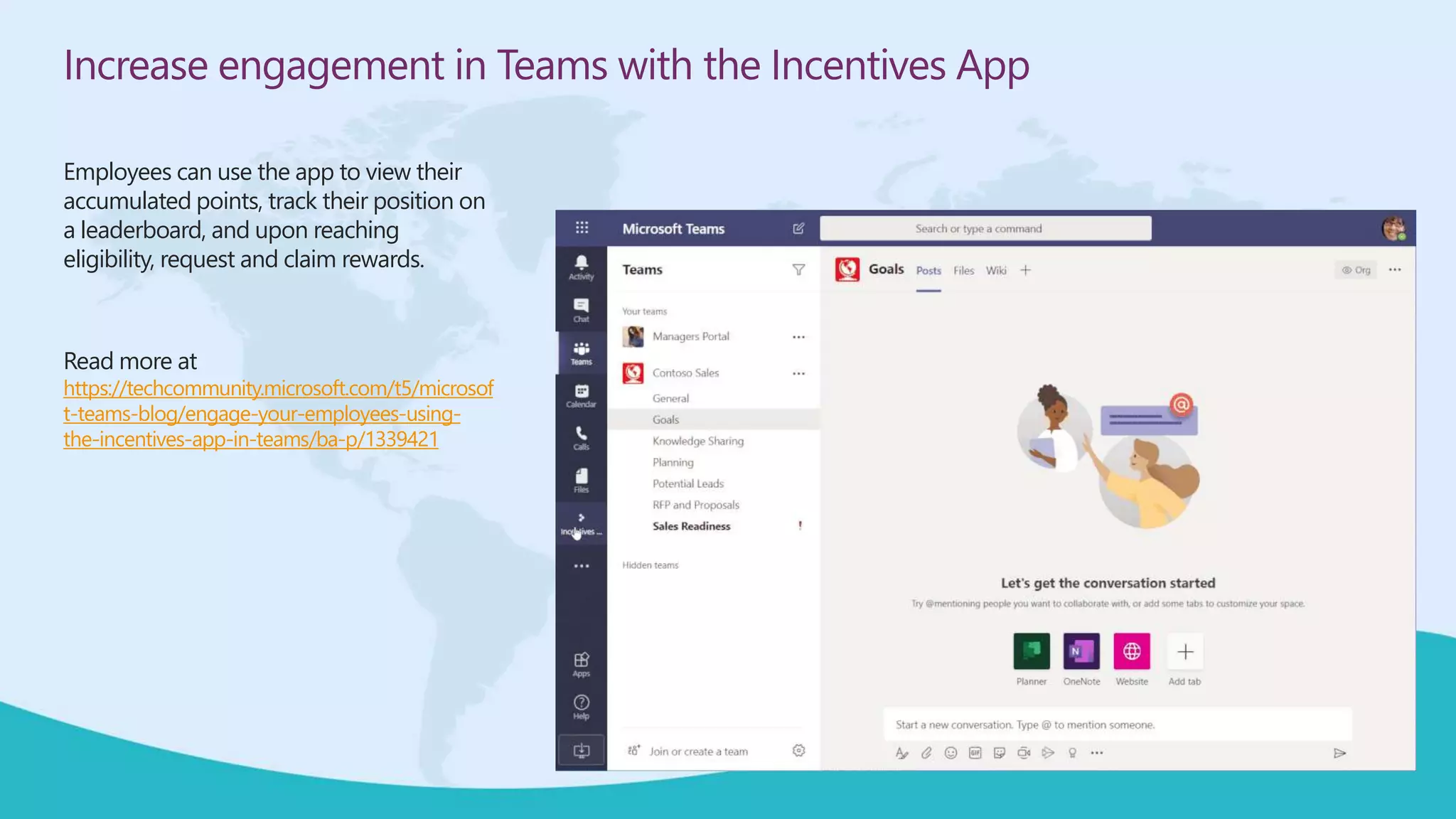1456x819 pixels.
Task: Start a Meet now video call
Action: (x=1024, y=753)
